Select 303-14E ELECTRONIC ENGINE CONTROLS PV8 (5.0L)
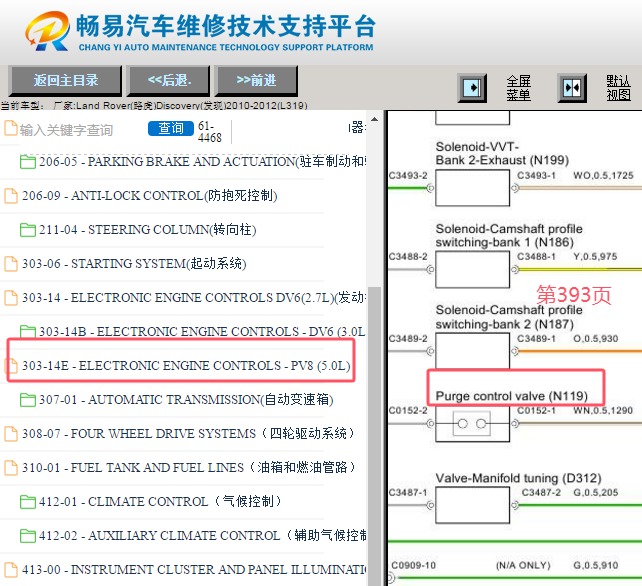The image size is (642, 586). [x=186, y=365]
